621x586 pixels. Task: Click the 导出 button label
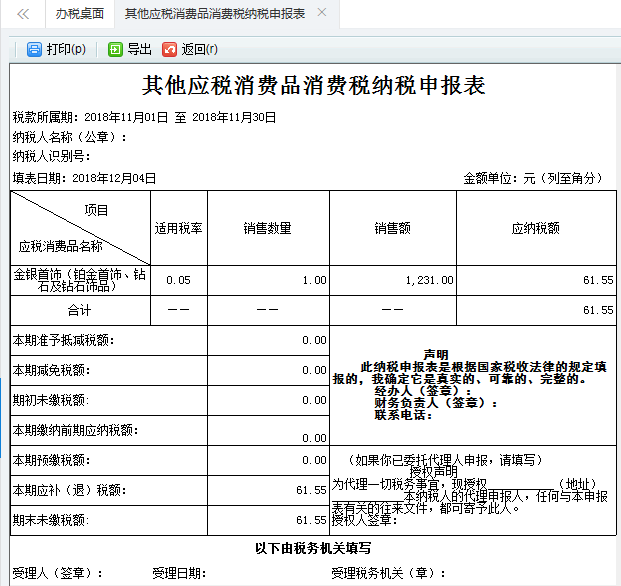[139, 49]
